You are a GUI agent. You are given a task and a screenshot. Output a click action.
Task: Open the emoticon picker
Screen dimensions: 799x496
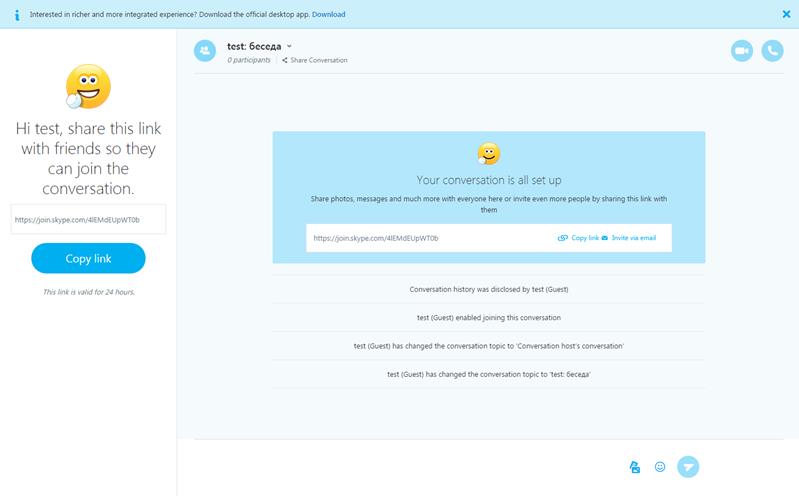[x=660, y=466]
